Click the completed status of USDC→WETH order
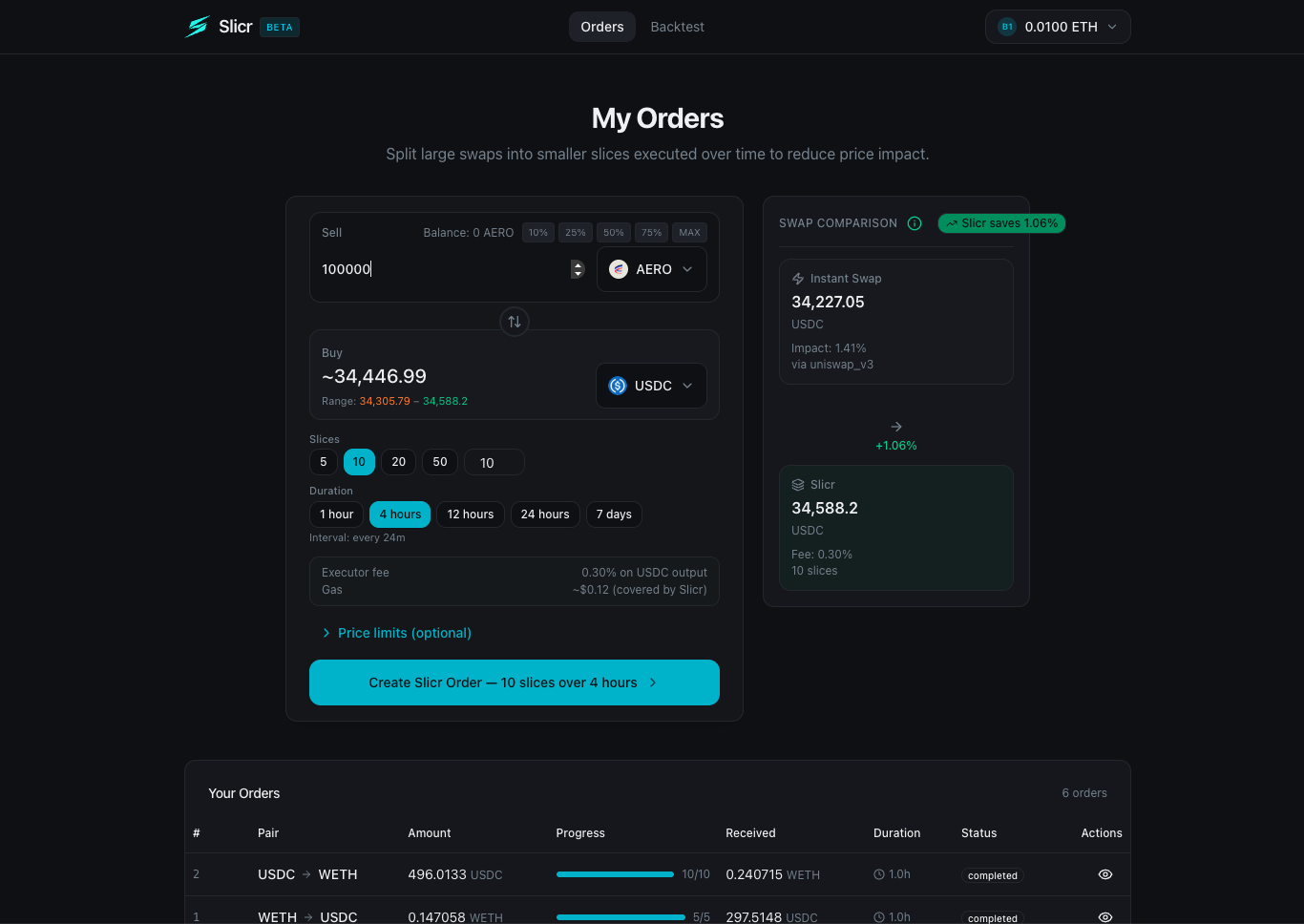The width and height of the screenshot is (1304, 924). click(x=993, y=875)
